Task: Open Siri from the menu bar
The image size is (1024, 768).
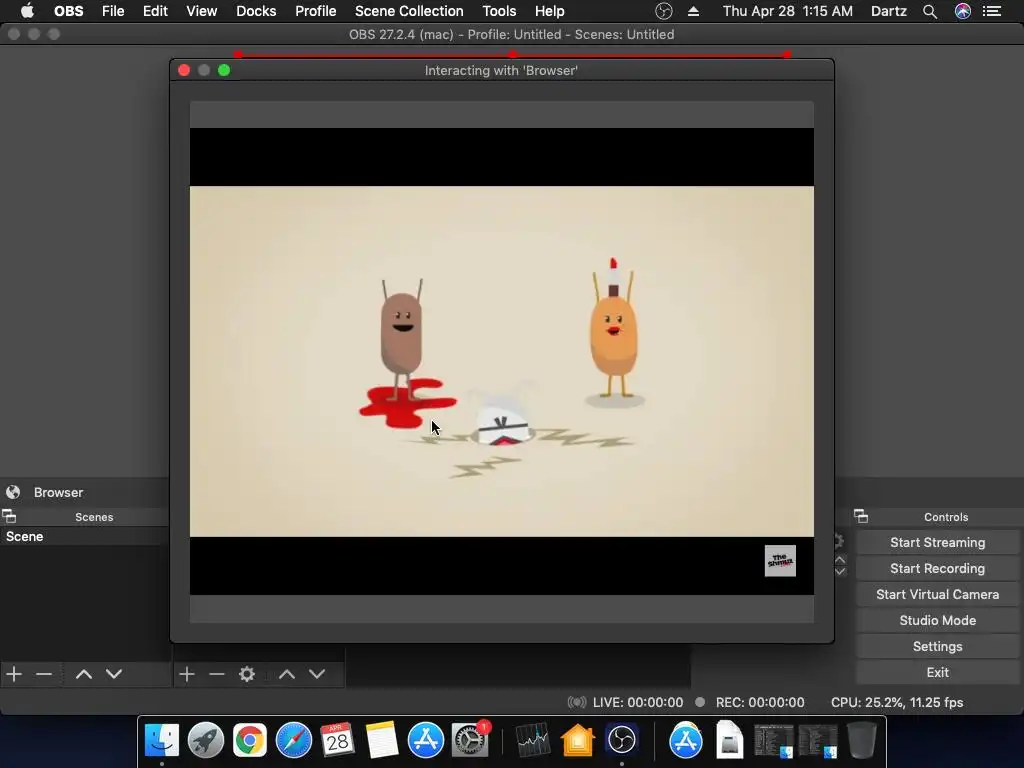Action: click(x=963, y=11)
